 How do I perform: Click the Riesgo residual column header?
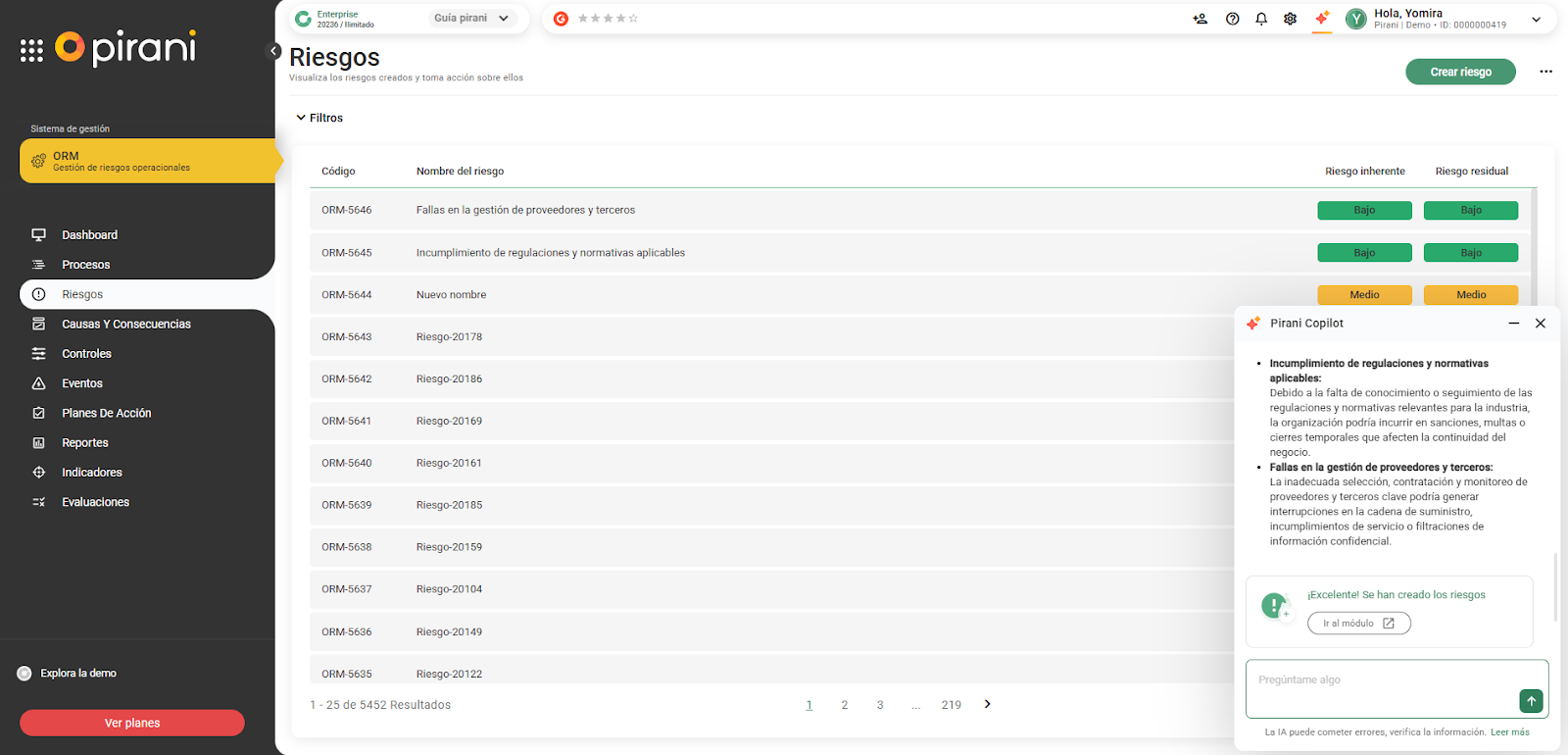tap(1472, 172)
